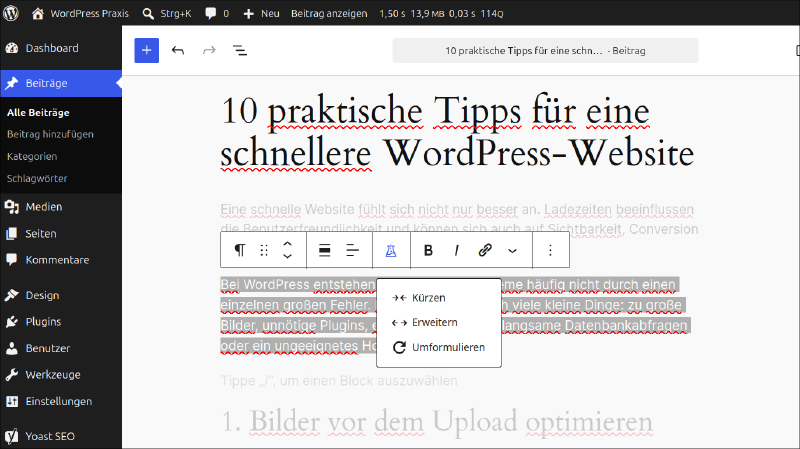Image resolution: width=800 pixels, height=449 pixels.
Task: Click the Seiten pages icon
Action: [x=12, y=233]
